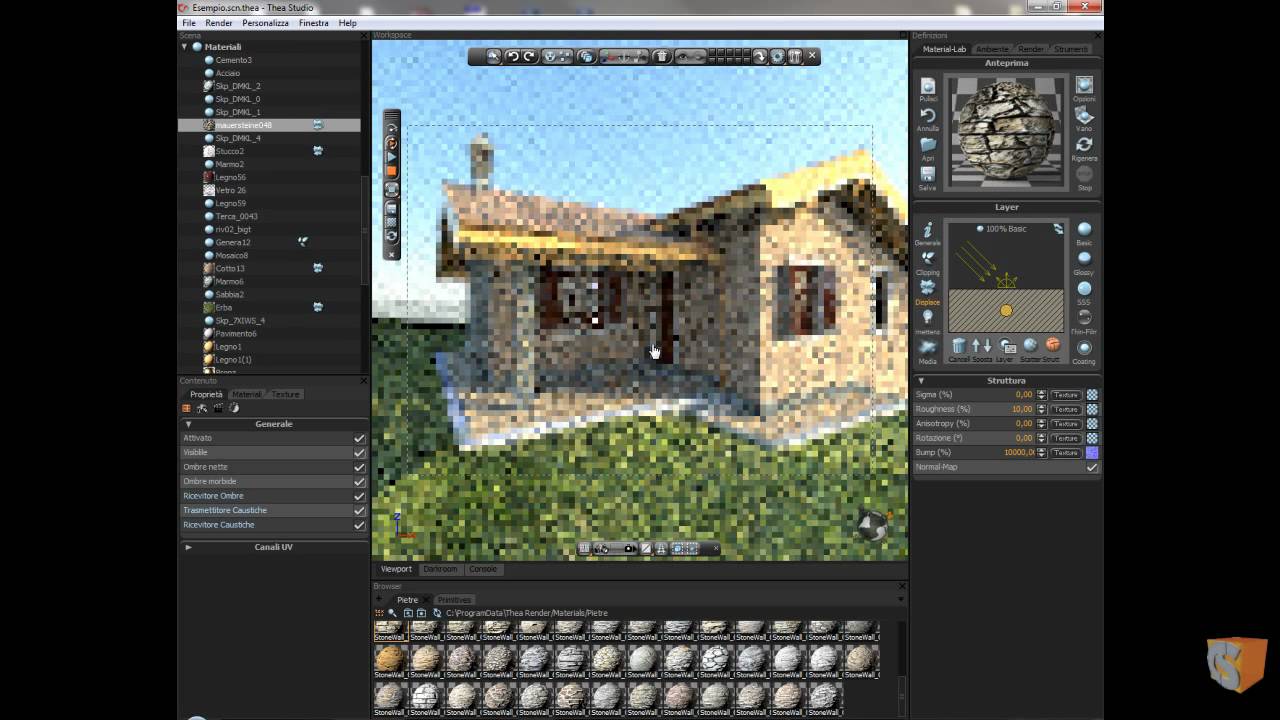Image resolution: width=1280 pixels, height=720 pixels.
Task: Delete layer with the Cancell trash icon
Action: pos(959,346)
